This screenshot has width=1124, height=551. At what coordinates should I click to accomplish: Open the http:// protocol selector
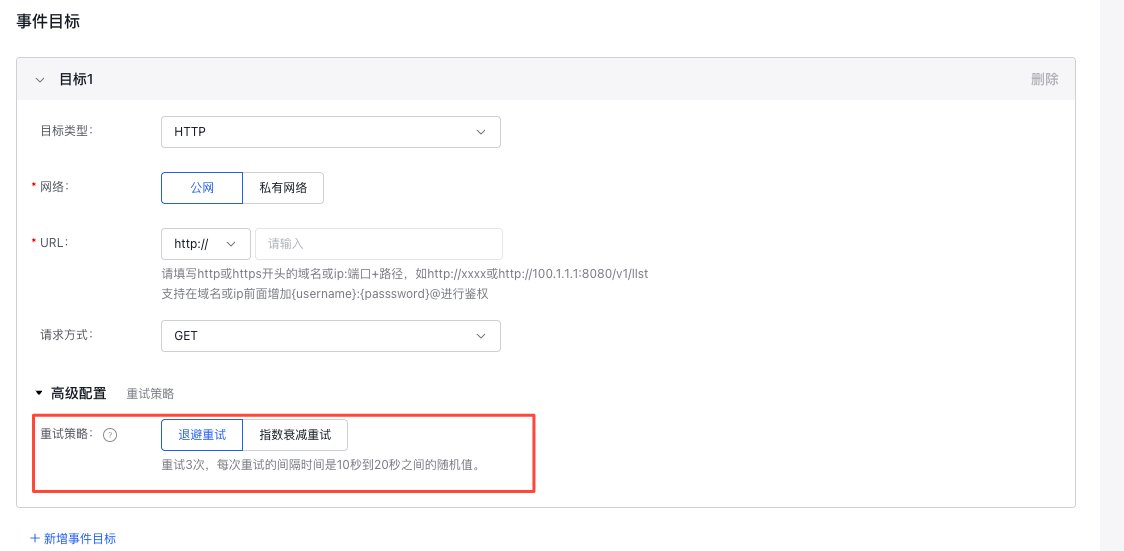click(x=205, y=244)
